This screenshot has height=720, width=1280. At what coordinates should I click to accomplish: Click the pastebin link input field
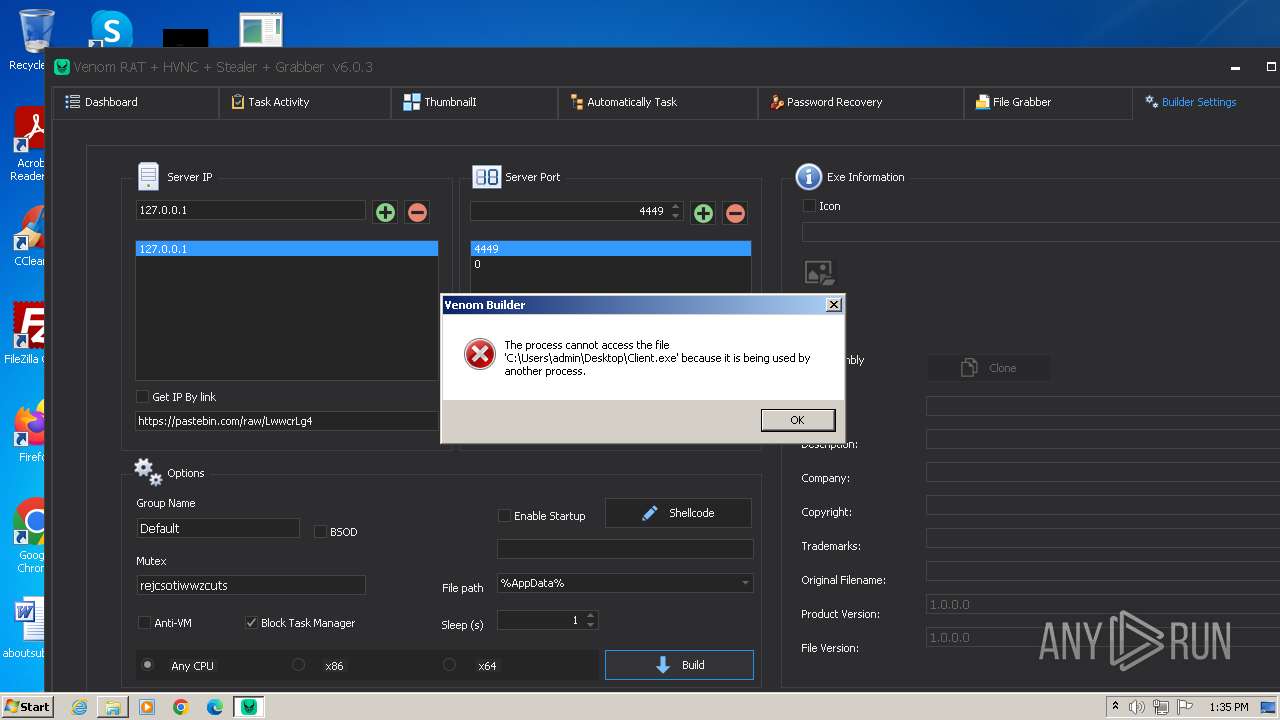point(287,421)
